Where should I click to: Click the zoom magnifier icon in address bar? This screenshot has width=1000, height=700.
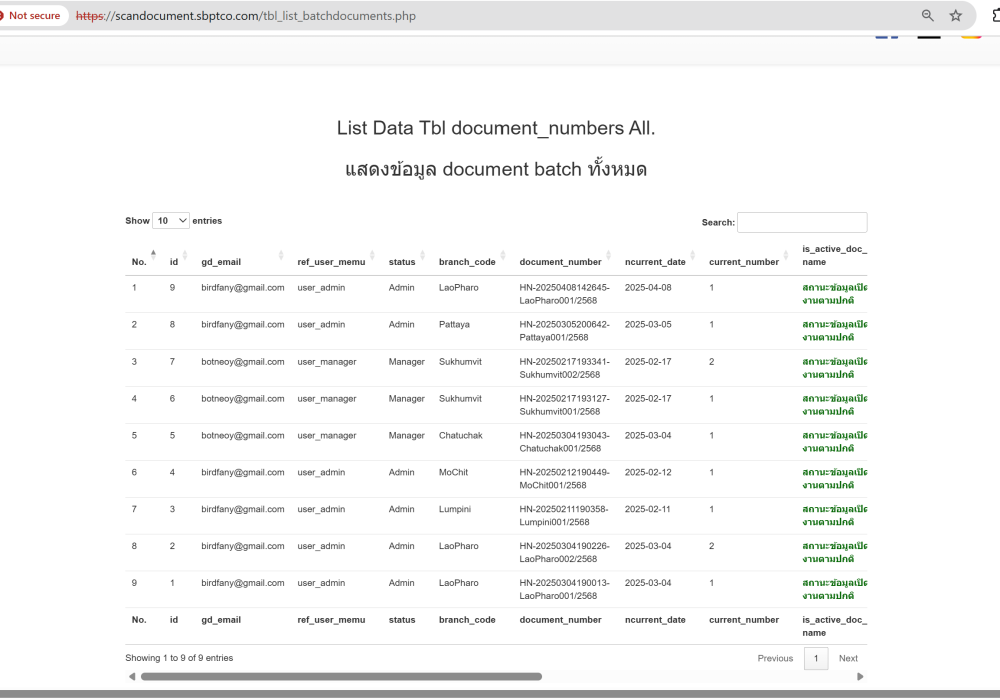pyautogui.click(x=928, y=16)
